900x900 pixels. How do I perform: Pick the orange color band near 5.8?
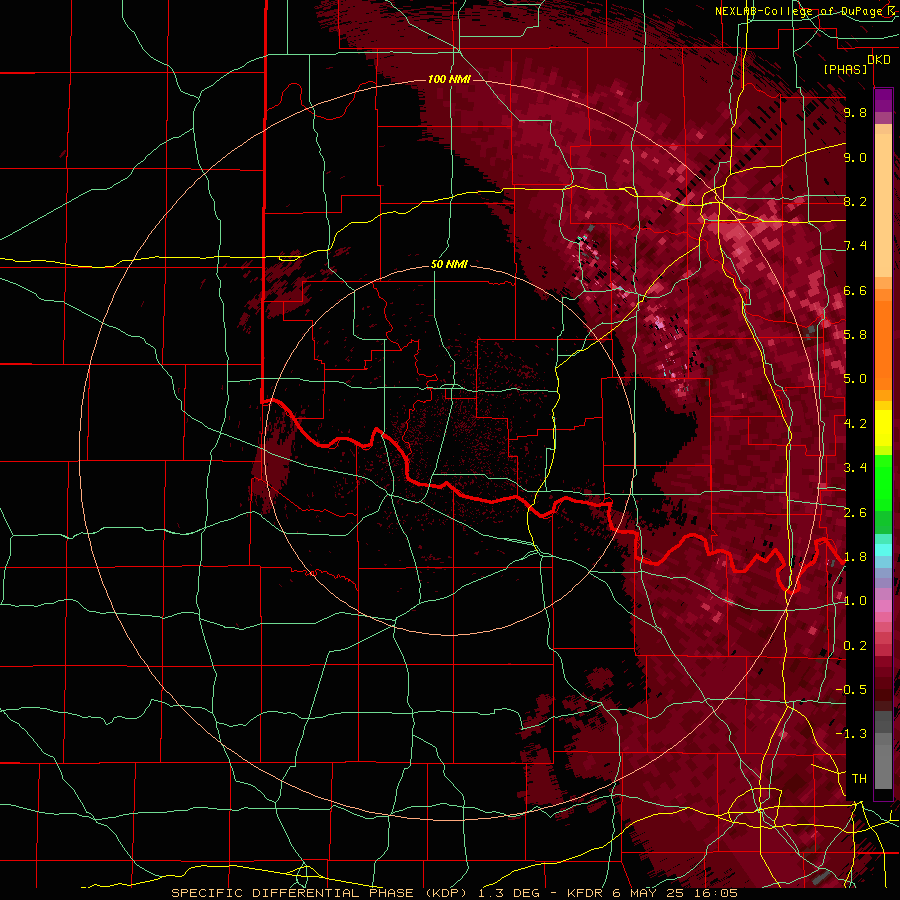[883, 339]
